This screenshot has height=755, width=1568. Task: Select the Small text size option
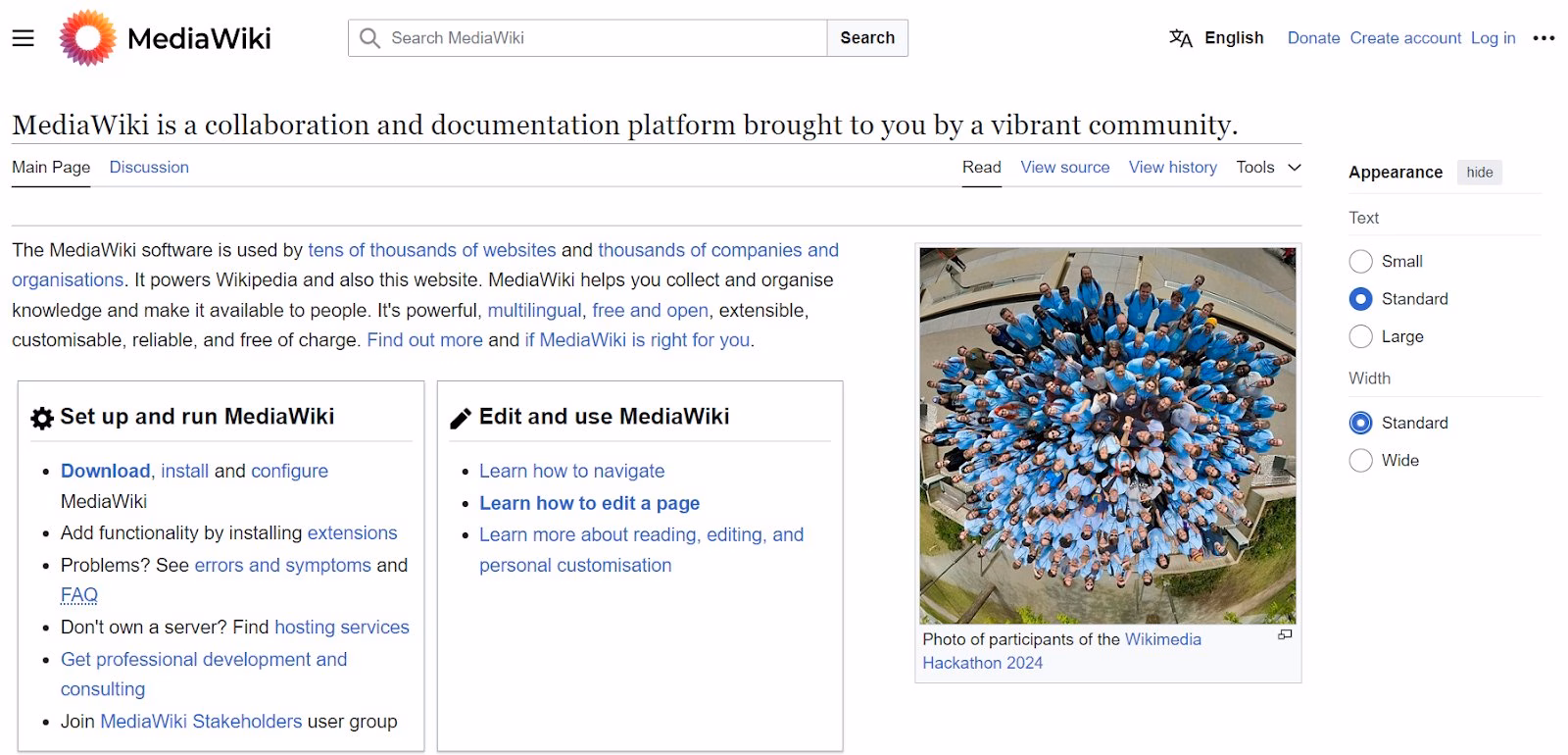[1360, 261]
